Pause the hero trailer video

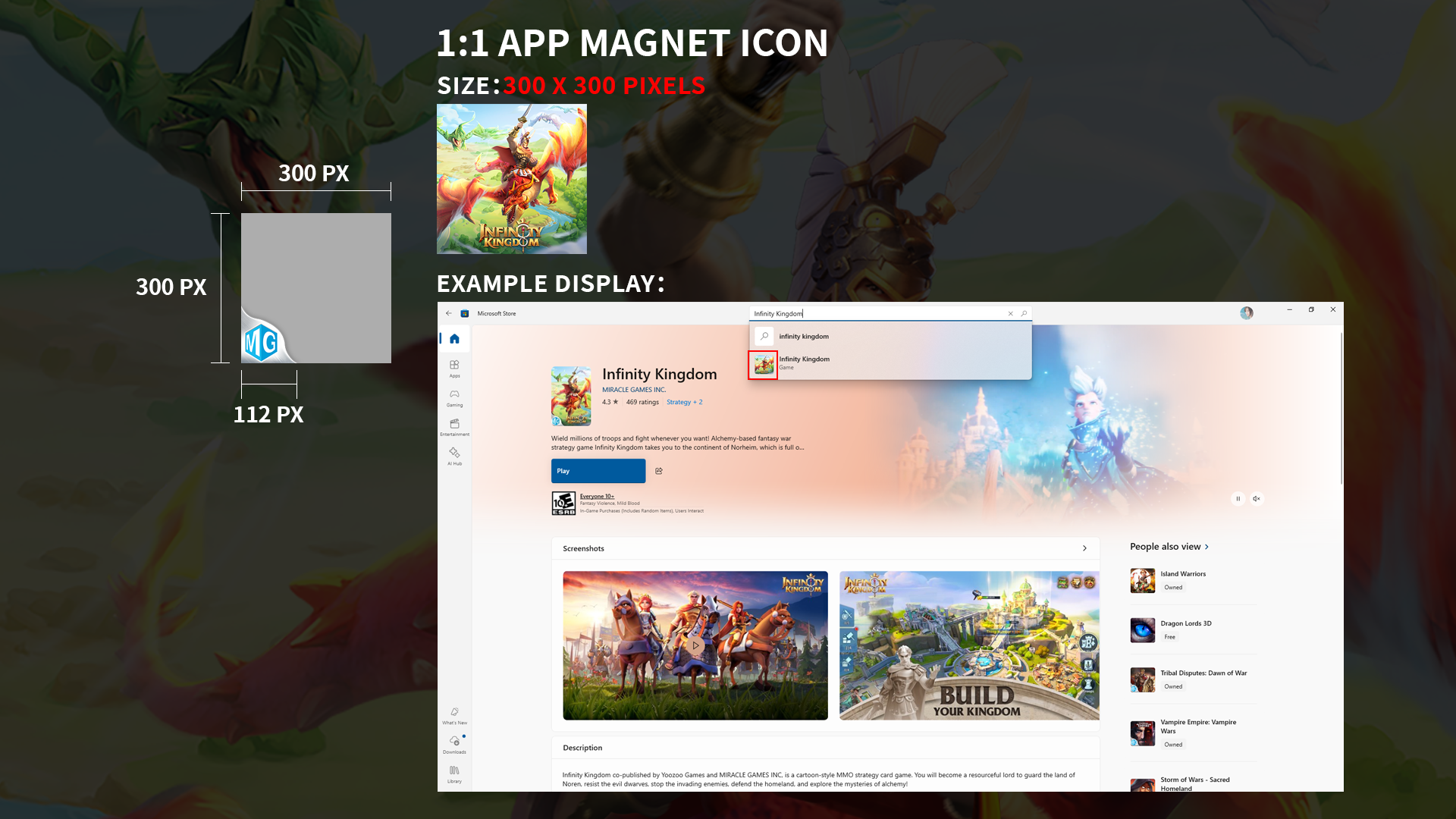click(x=1238, y=498)
